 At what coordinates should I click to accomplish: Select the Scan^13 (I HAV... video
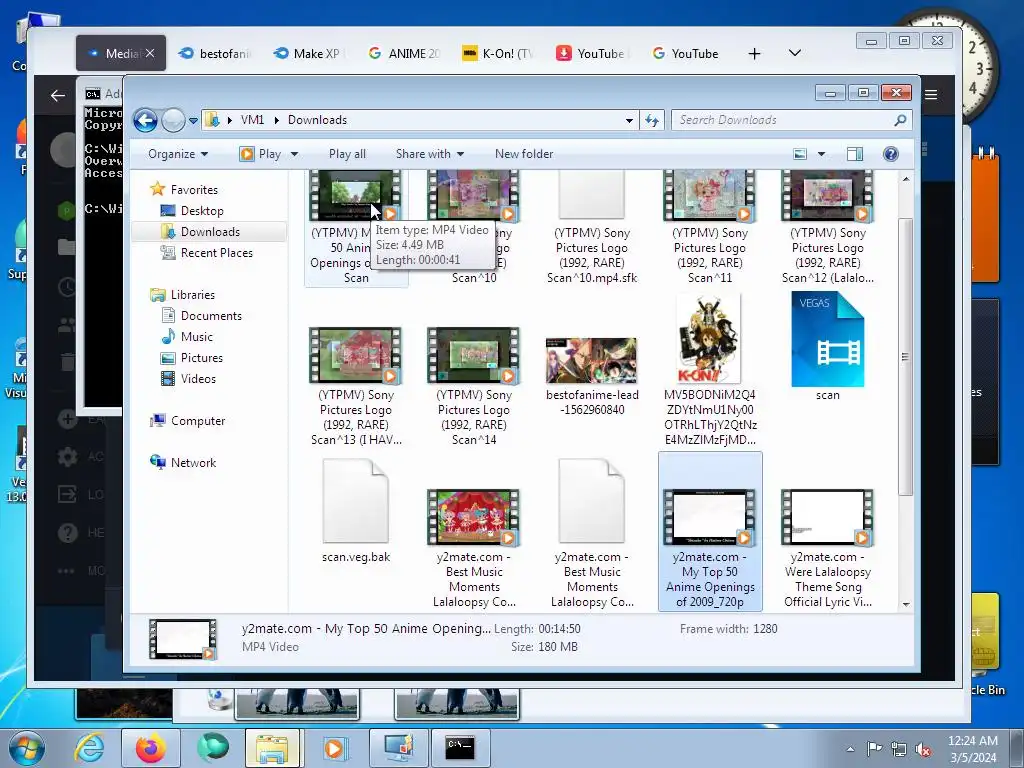point(356,385)
